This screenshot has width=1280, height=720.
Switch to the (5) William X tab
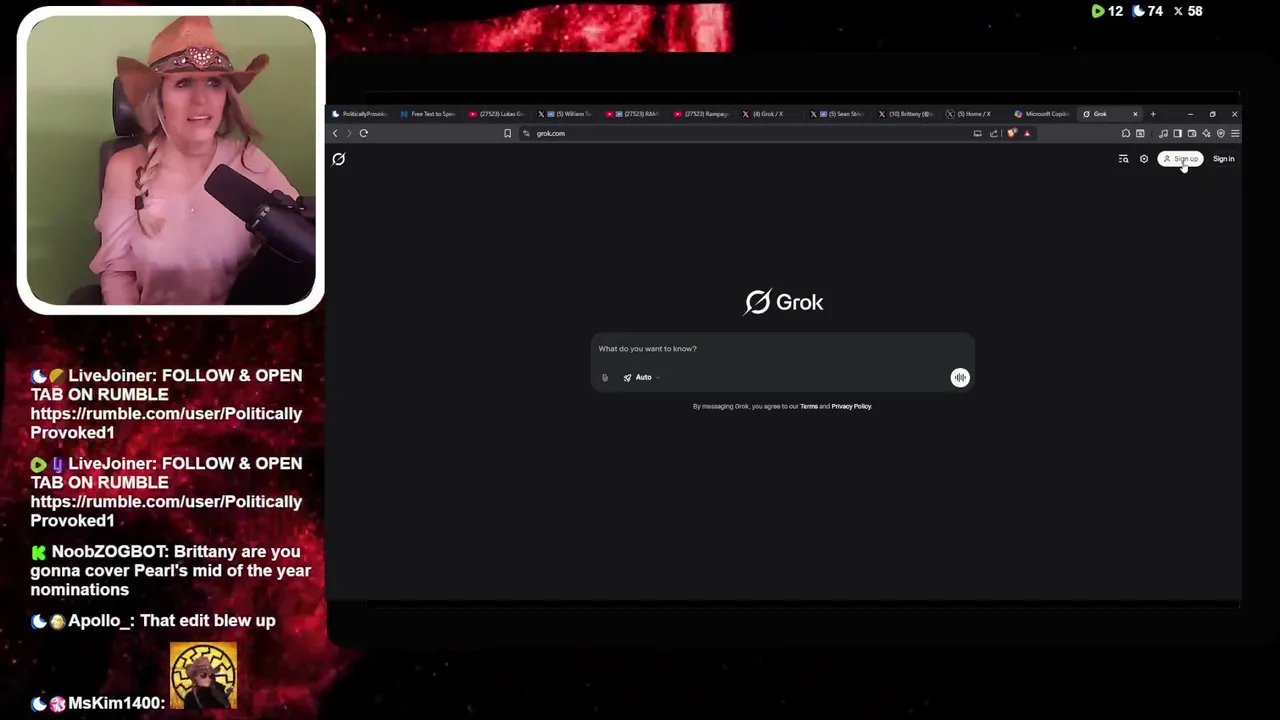[567, 114]
